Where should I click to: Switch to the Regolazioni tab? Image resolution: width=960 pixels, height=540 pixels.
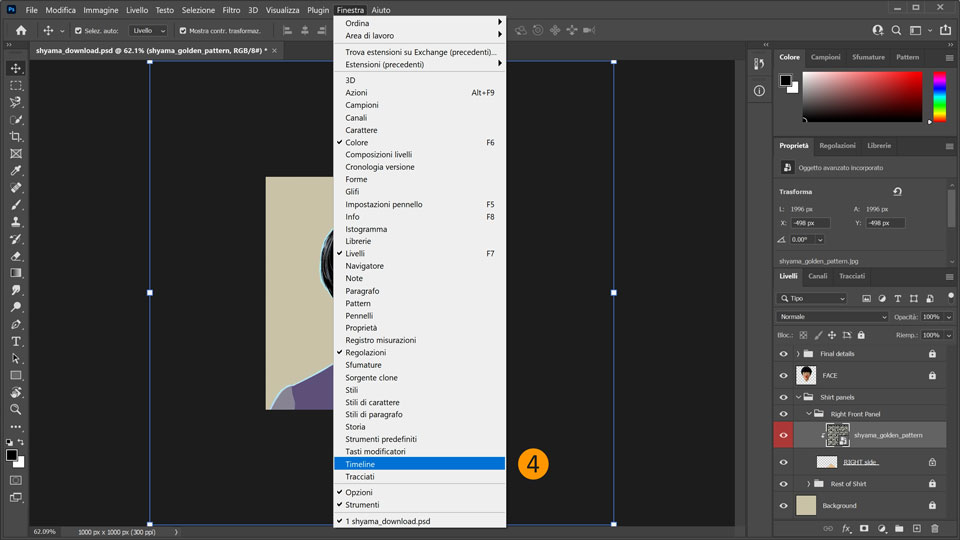(837, 146)
